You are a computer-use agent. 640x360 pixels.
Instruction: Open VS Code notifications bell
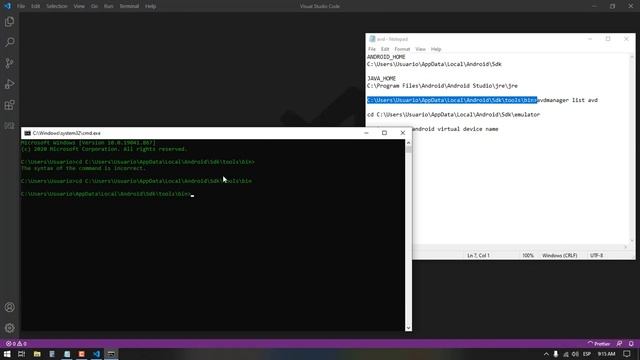631,344
